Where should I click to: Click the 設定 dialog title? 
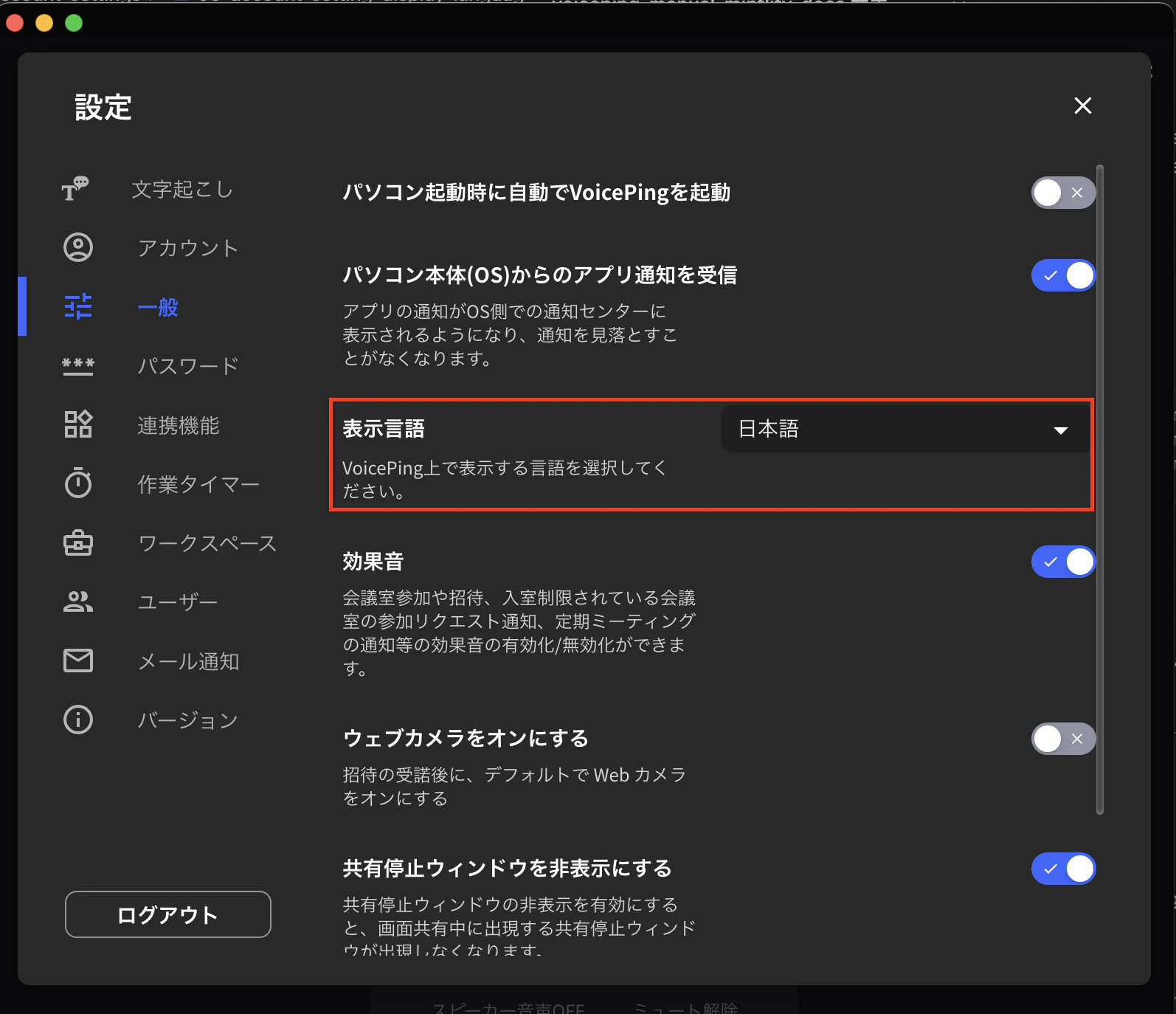(x=103, y=108)
